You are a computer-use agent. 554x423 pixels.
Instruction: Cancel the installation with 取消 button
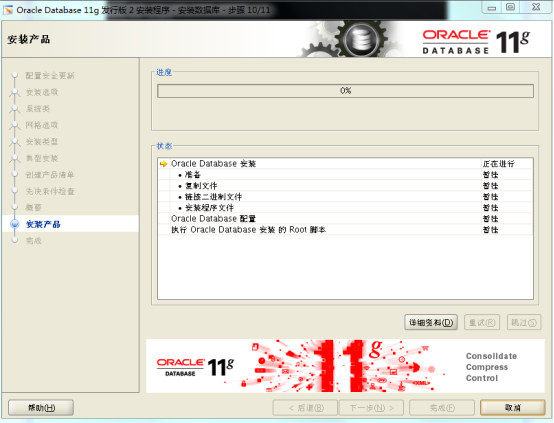513,408
